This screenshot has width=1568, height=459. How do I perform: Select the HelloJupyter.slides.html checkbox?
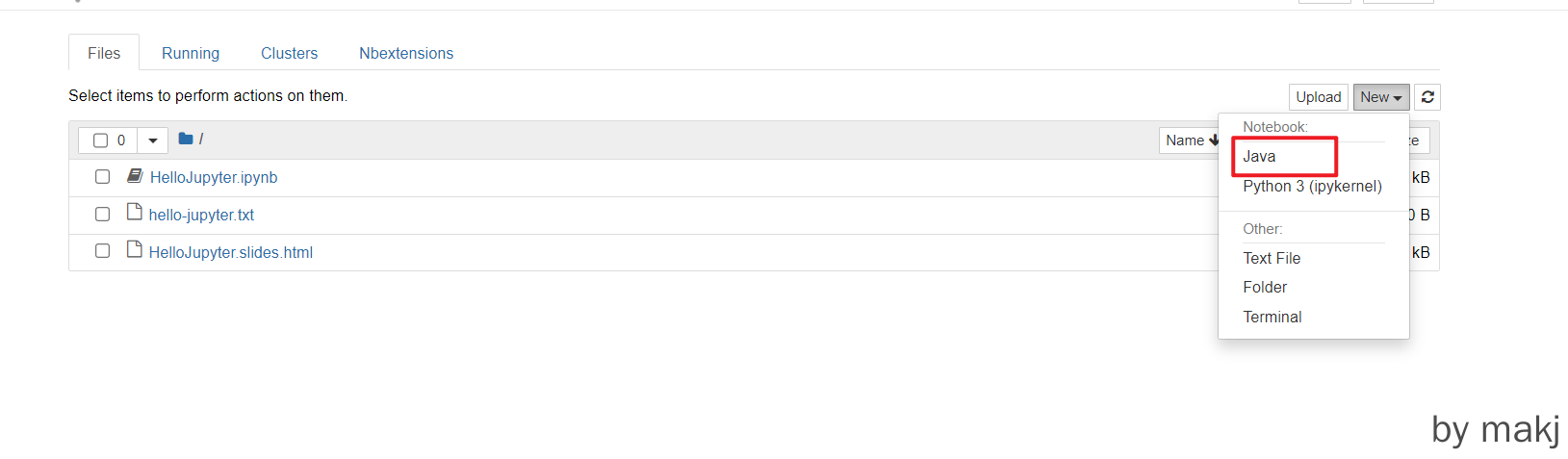tap(102, 251)
